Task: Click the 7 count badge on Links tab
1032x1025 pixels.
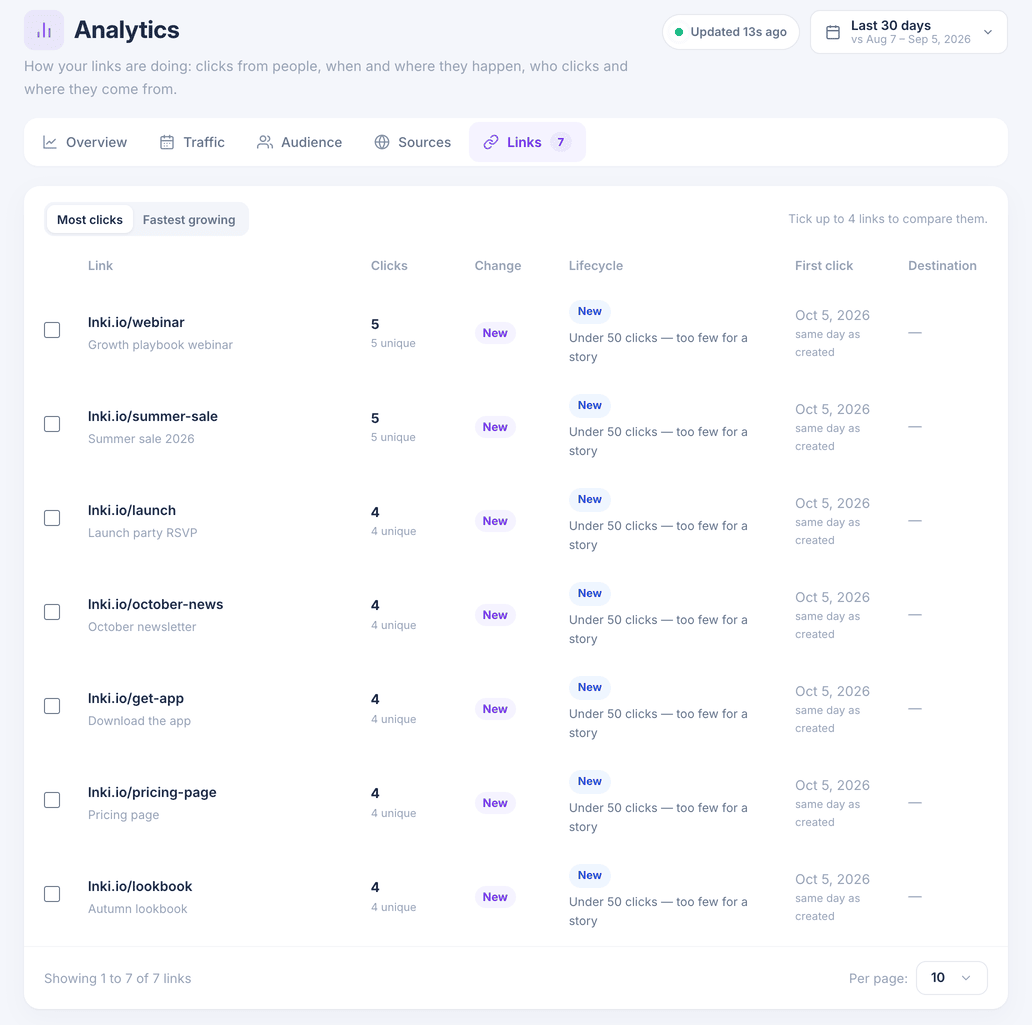Action: click(561, 142)
